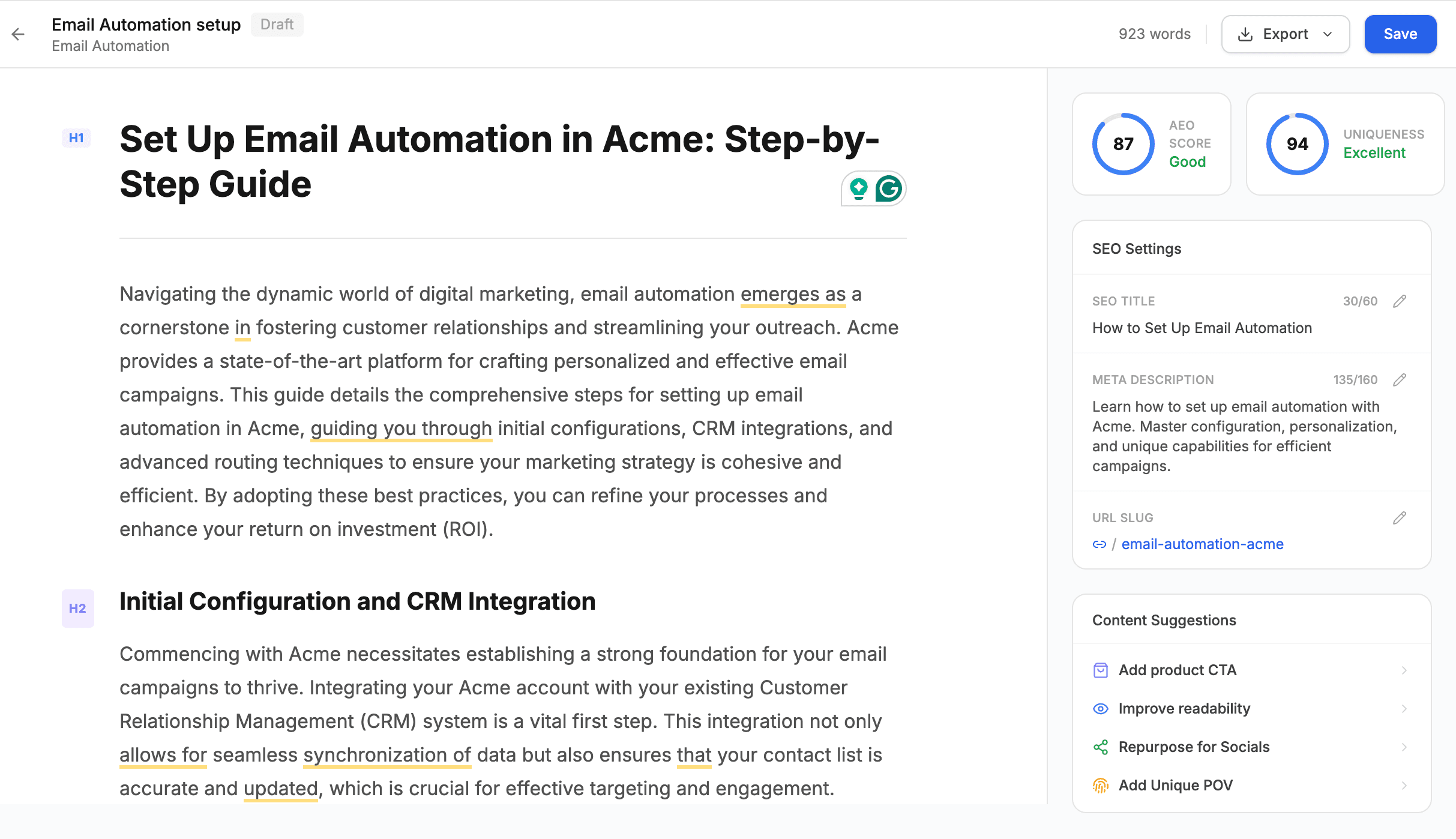
Task: Expand the Add Unique POV suggestion
Action: click(1404, 785)
